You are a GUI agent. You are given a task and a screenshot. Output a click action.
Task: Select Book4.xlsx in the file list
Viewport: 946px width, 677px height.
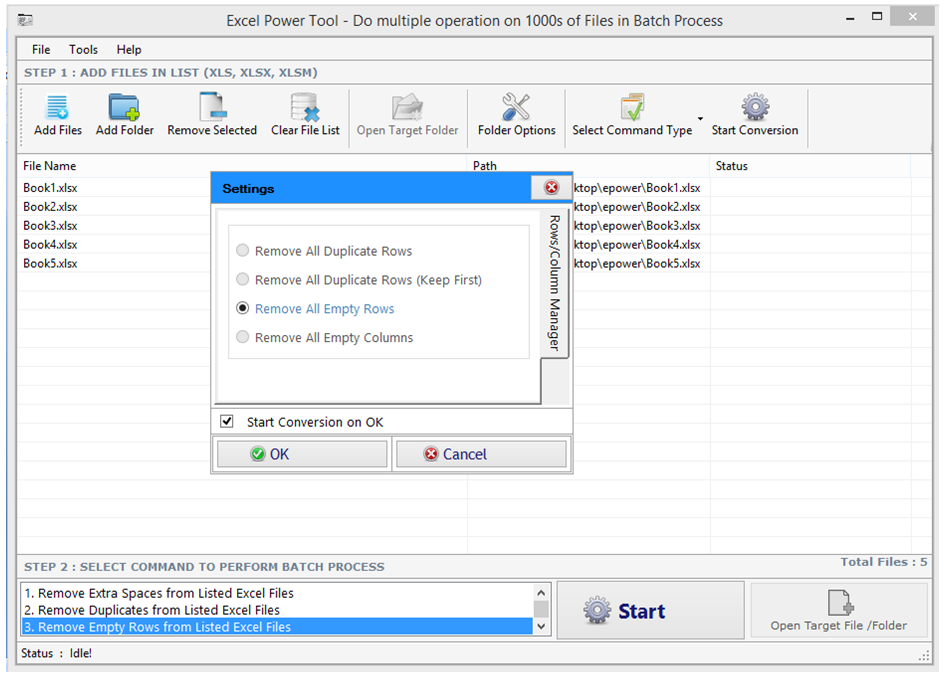[x=50, y=244]
